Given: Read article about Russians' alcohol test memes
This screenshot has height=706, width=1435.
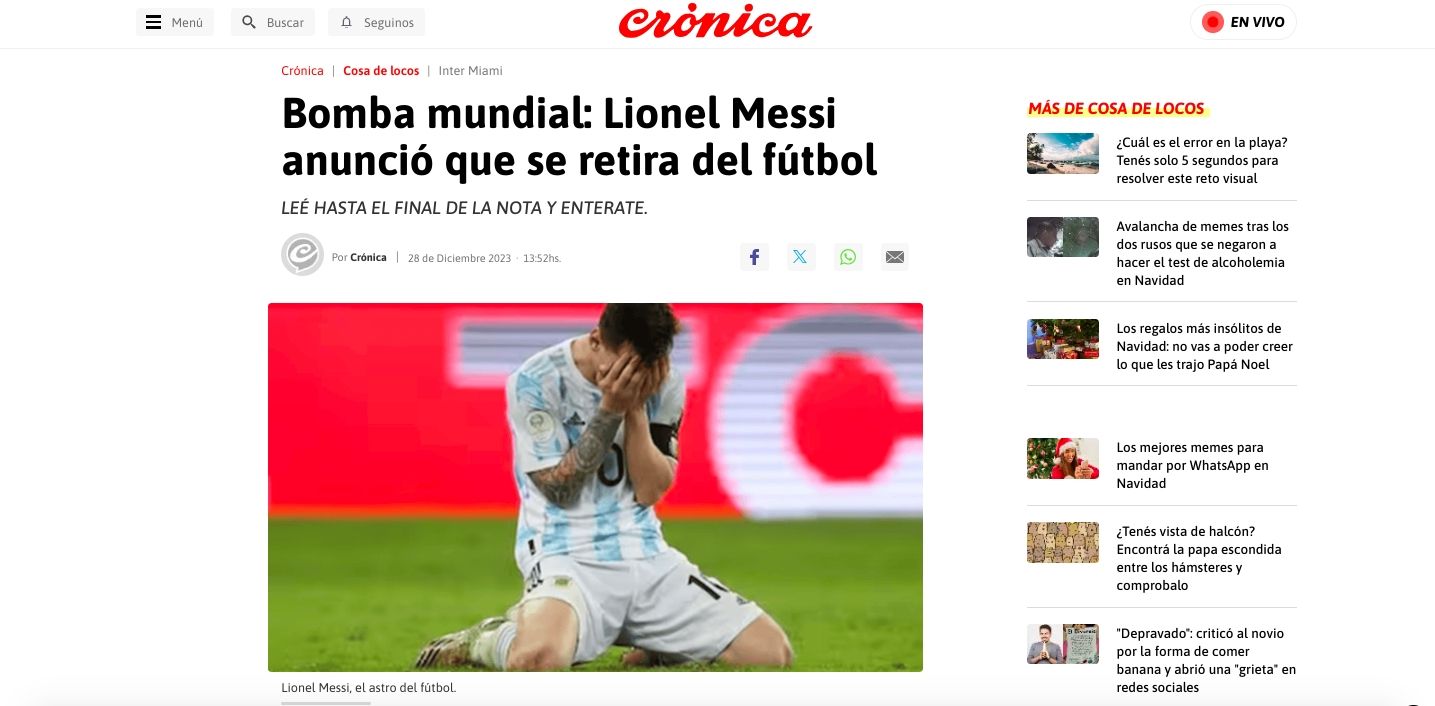Looking at the screenshot, I should coord(1203,254).
